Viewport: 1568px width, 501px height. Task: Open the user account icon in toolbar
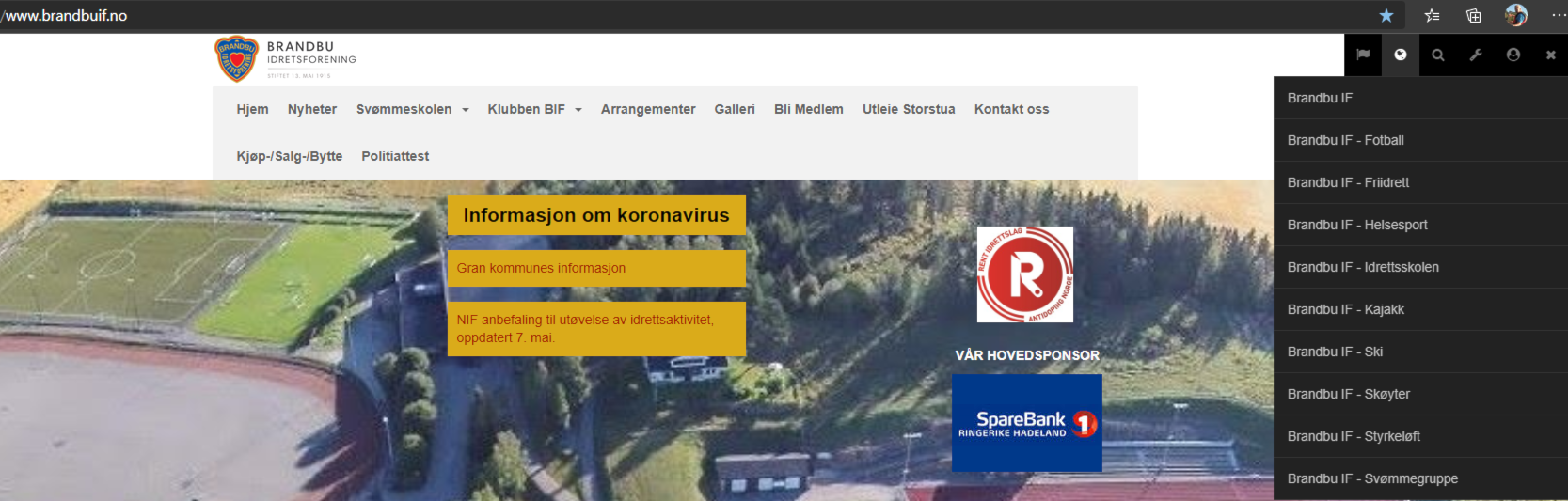(x=1513, y=55)
